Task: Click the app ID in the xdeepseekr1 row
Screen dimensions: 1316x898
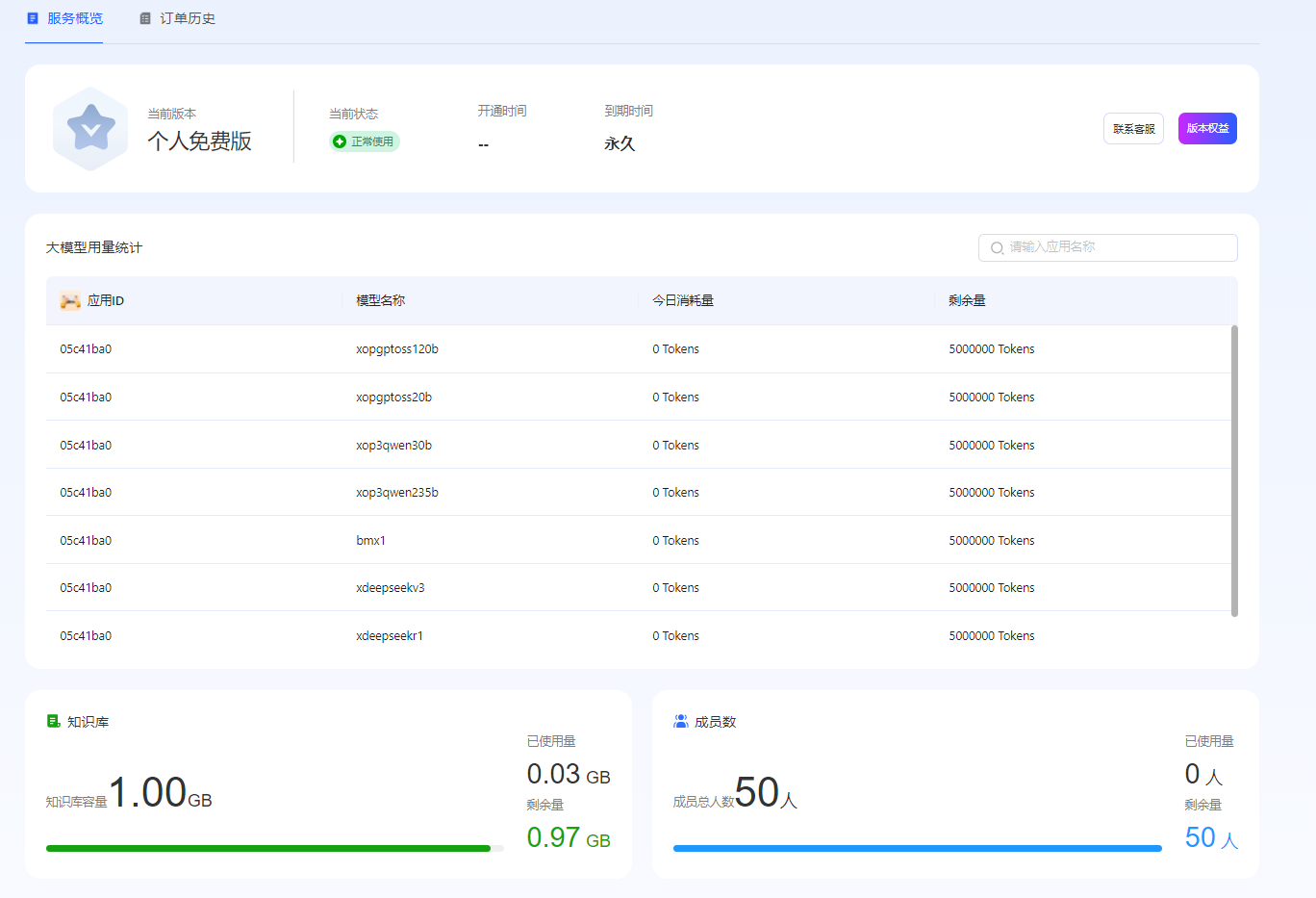Action: 86,636
